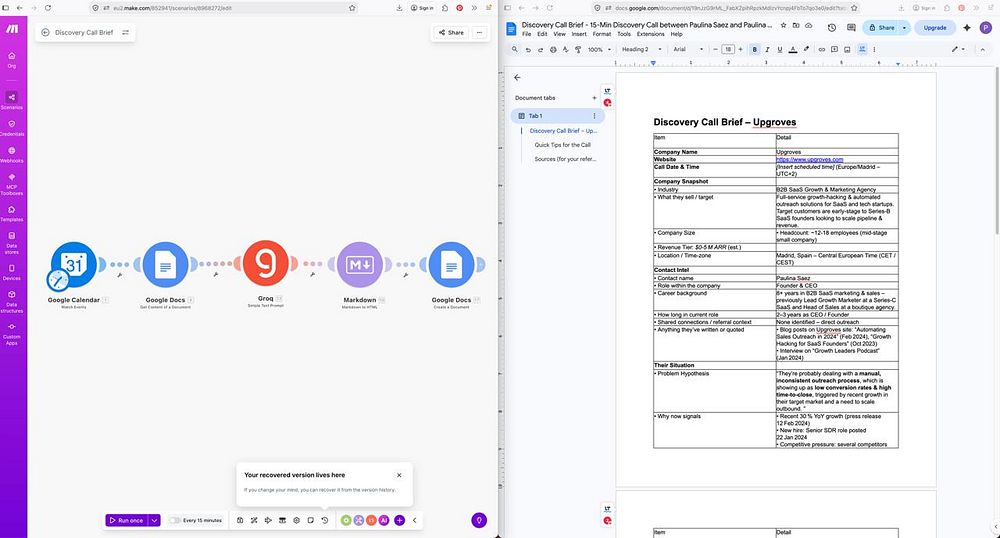Toggle bold formatting in Docs
This screenshot has width=1000, height=538.
tap(754, 49)
